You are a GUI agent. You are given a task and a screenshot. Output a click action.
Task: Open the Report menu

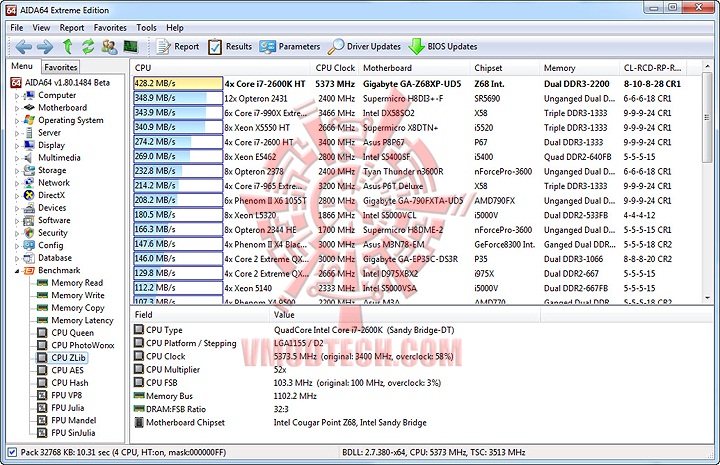(72, 28)
